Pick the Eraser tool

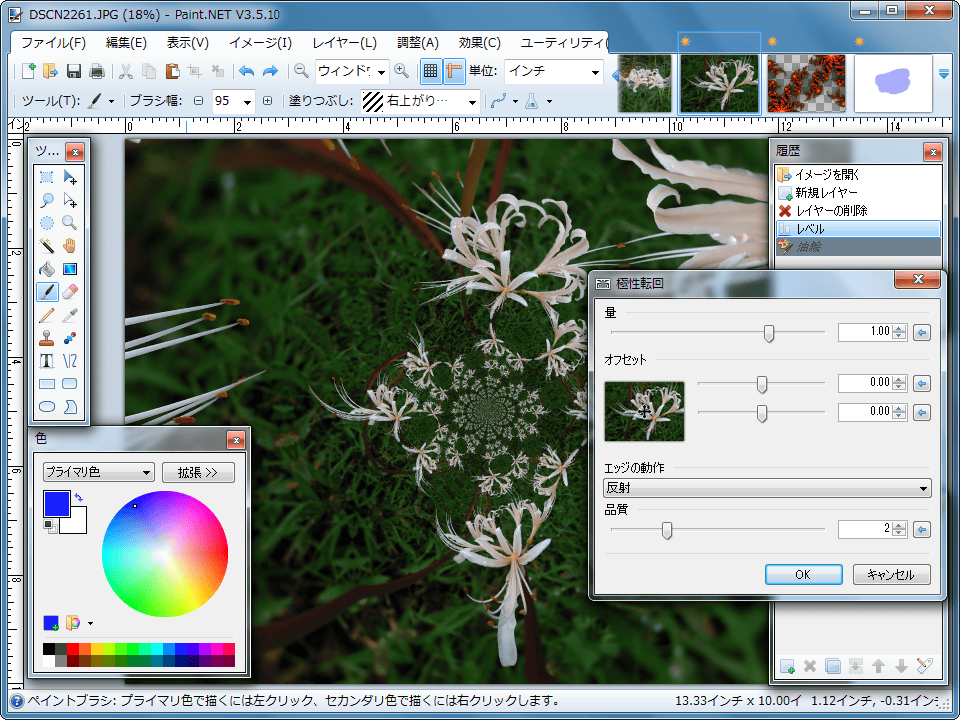tap(70, 291)
